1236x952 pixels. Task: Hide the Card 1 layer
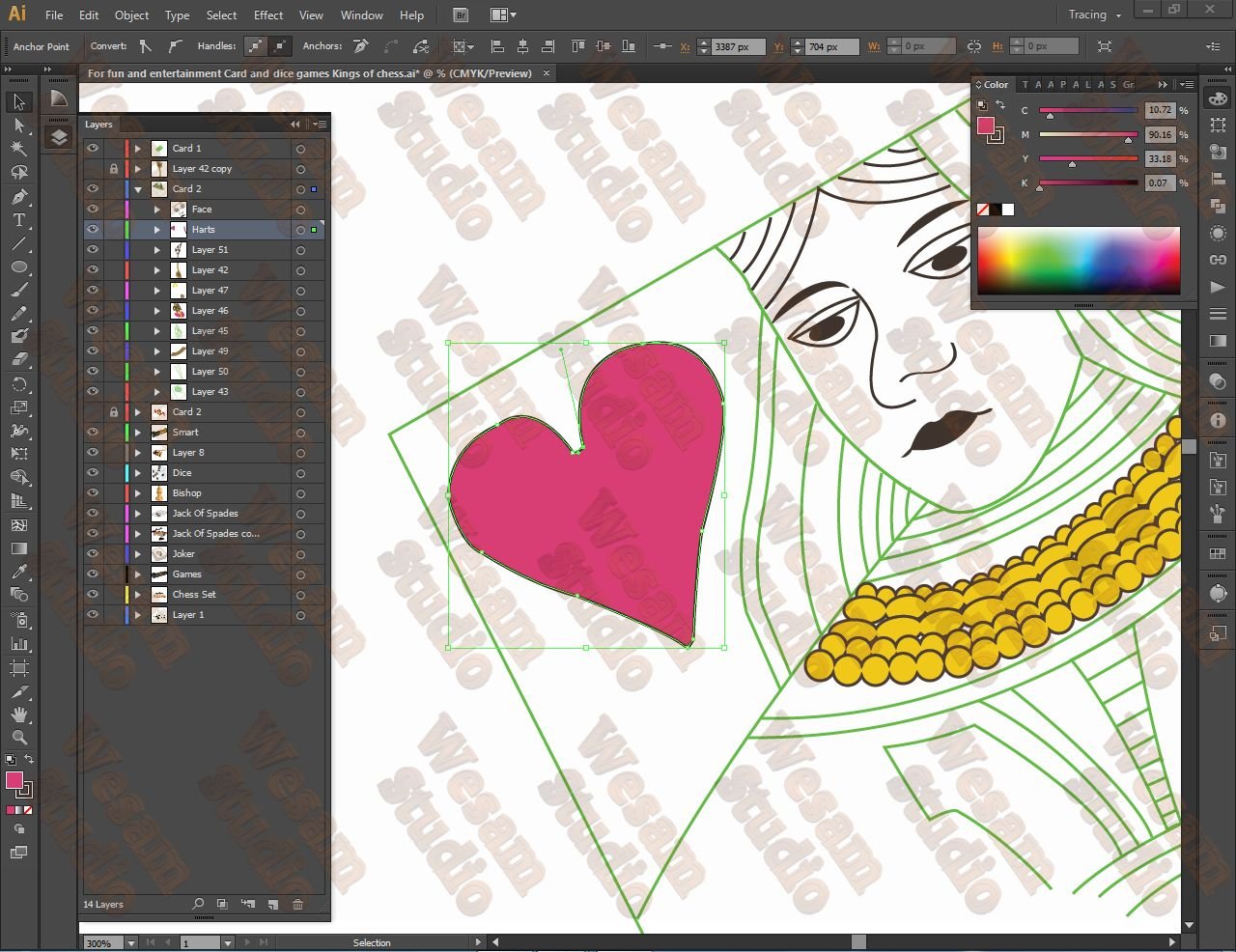coord(93,149)
